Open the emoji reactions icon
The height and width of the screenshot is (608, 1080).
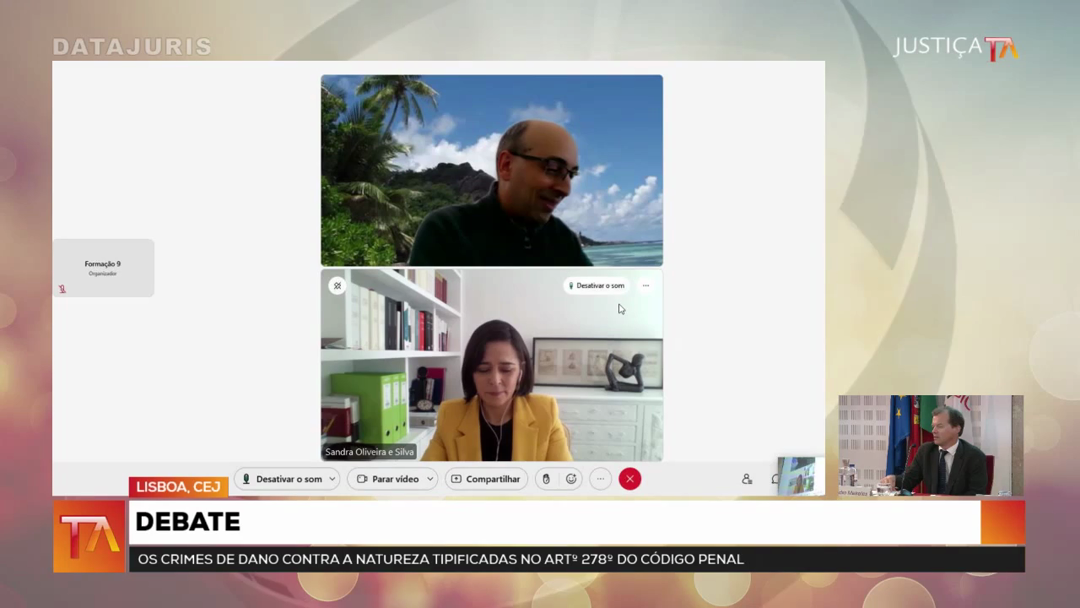point(572,479)
